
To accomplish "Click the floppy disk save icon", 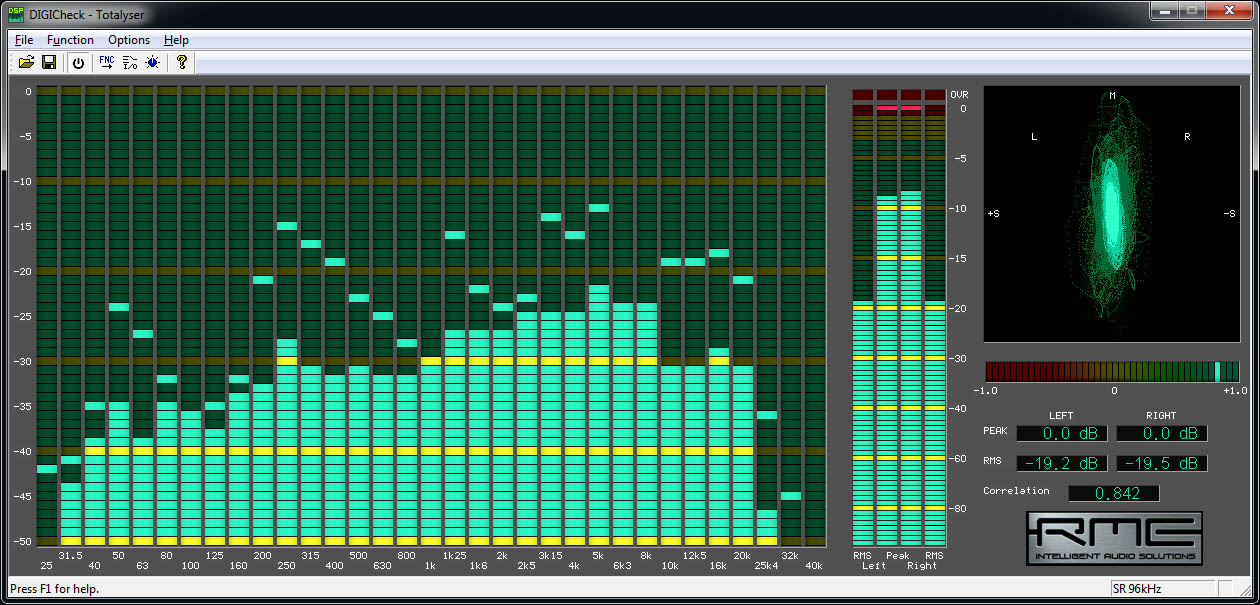I will pos(49,63).
